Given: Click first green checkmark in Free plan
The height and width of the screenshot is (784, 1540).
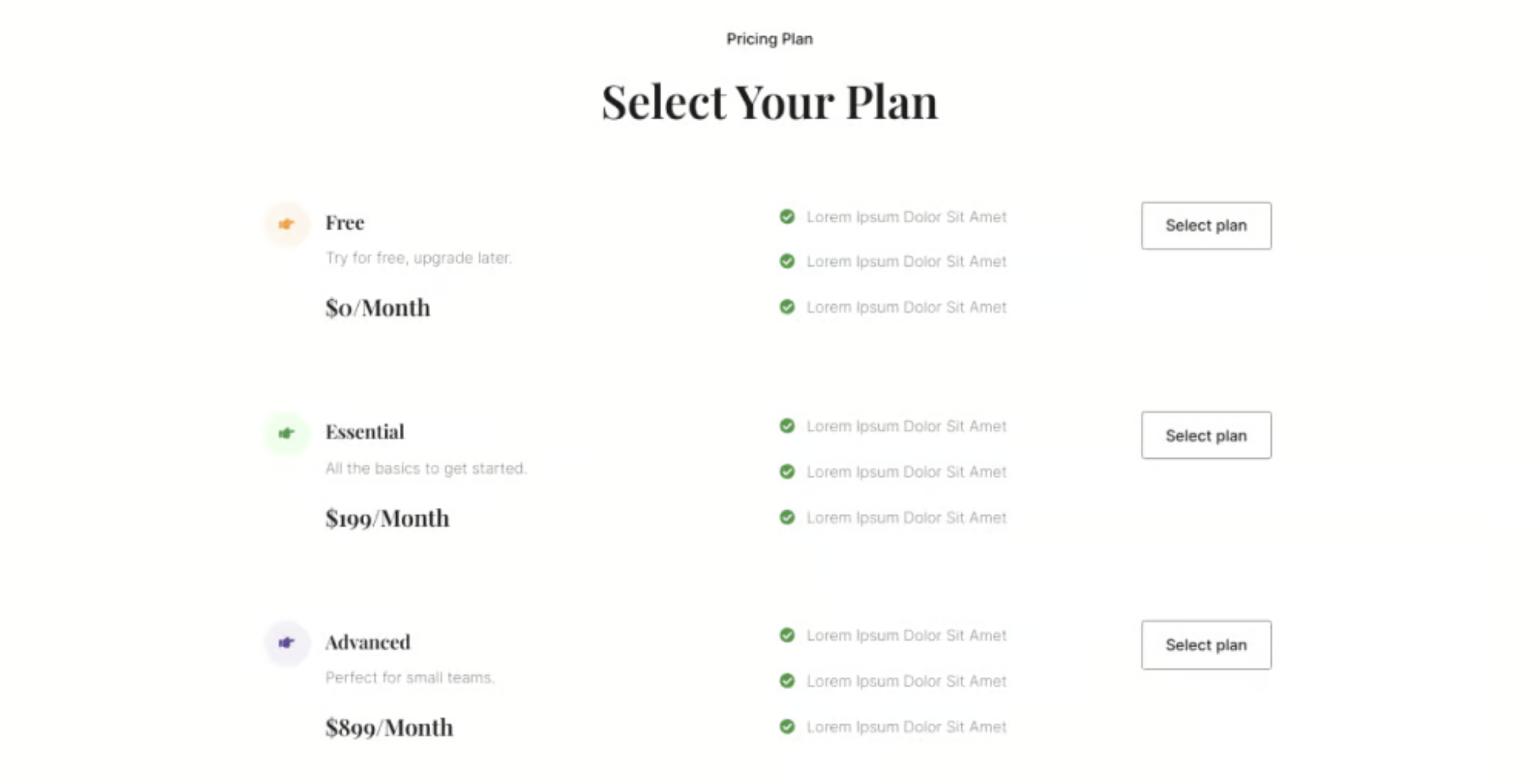Looking at the screenshot, I should pyautogui.click(x=787, y=216).
